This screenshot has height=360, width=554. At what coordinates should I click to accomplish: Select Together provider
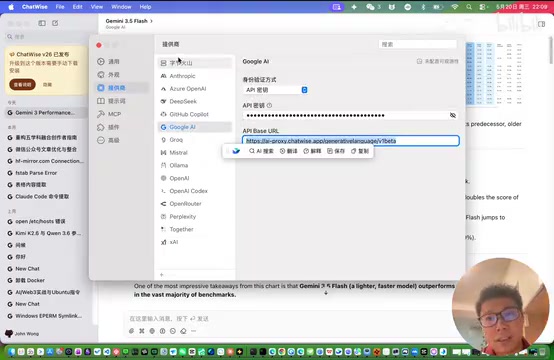tap(195, 229)
